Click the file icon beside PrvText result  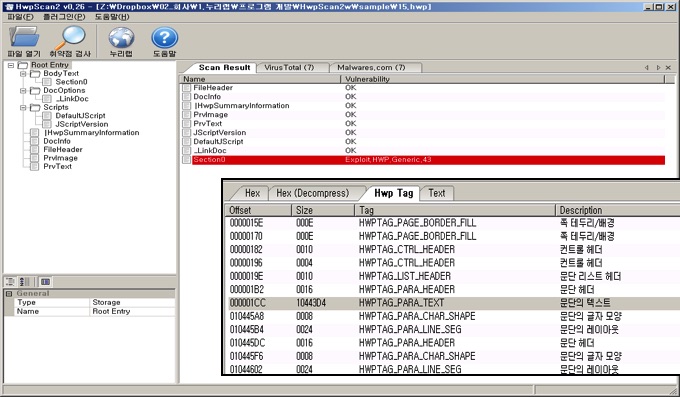[x=186, y=124]
